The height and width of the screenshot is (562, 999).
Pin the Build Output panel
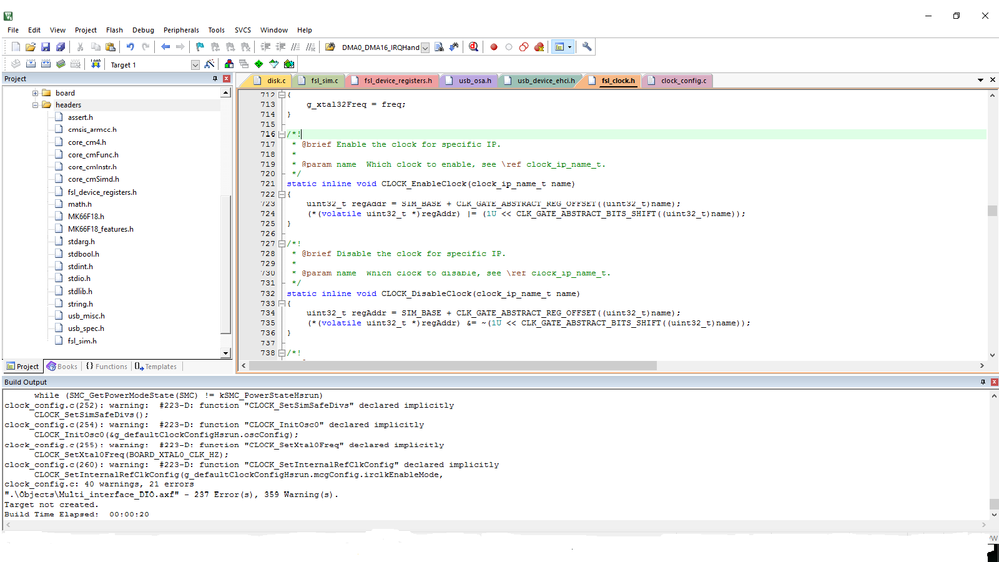pyautogui.click(x=982, y=382)
